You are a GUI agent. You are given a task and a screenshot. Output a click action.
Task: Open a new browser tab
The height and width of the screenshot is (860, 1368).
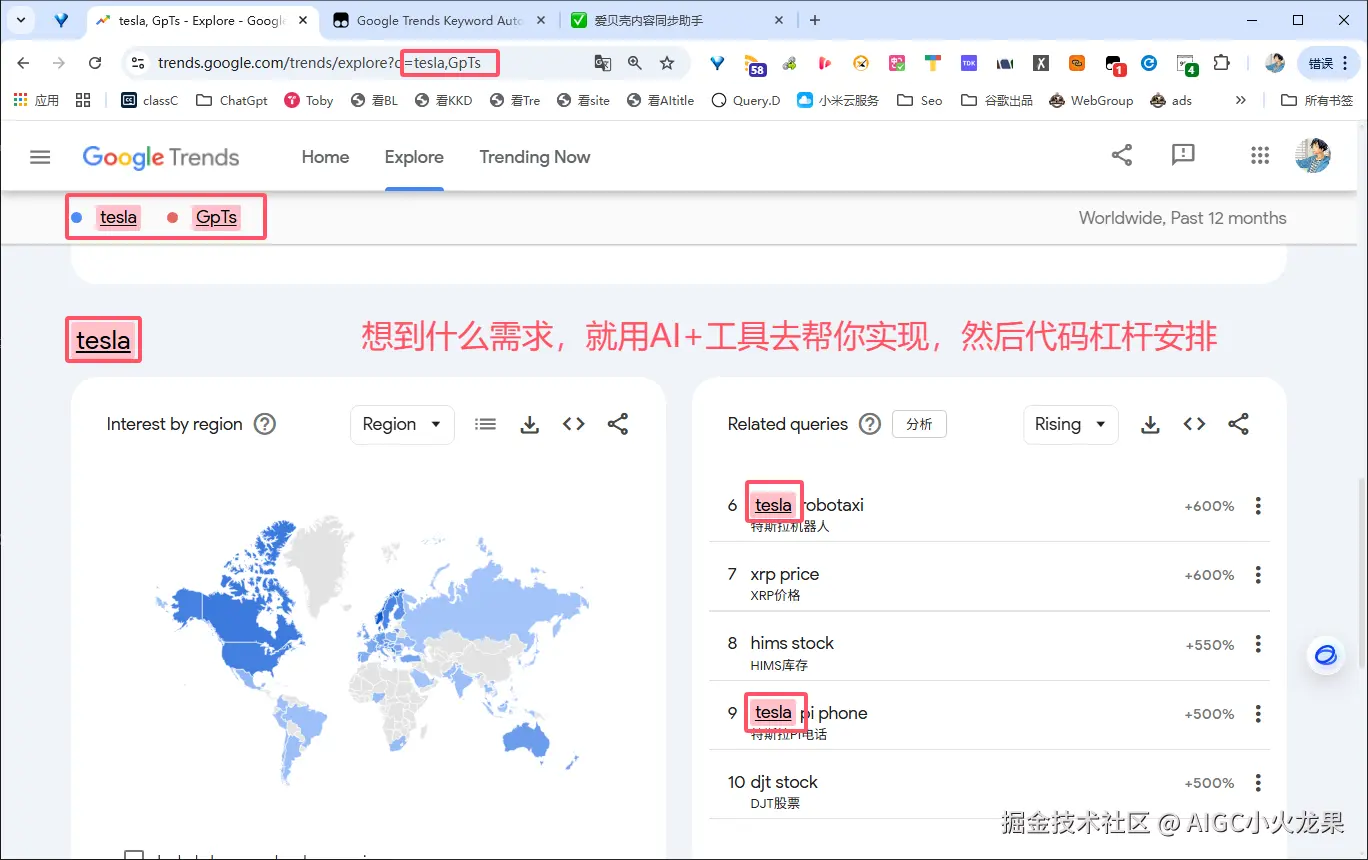[x=815, y=20]
